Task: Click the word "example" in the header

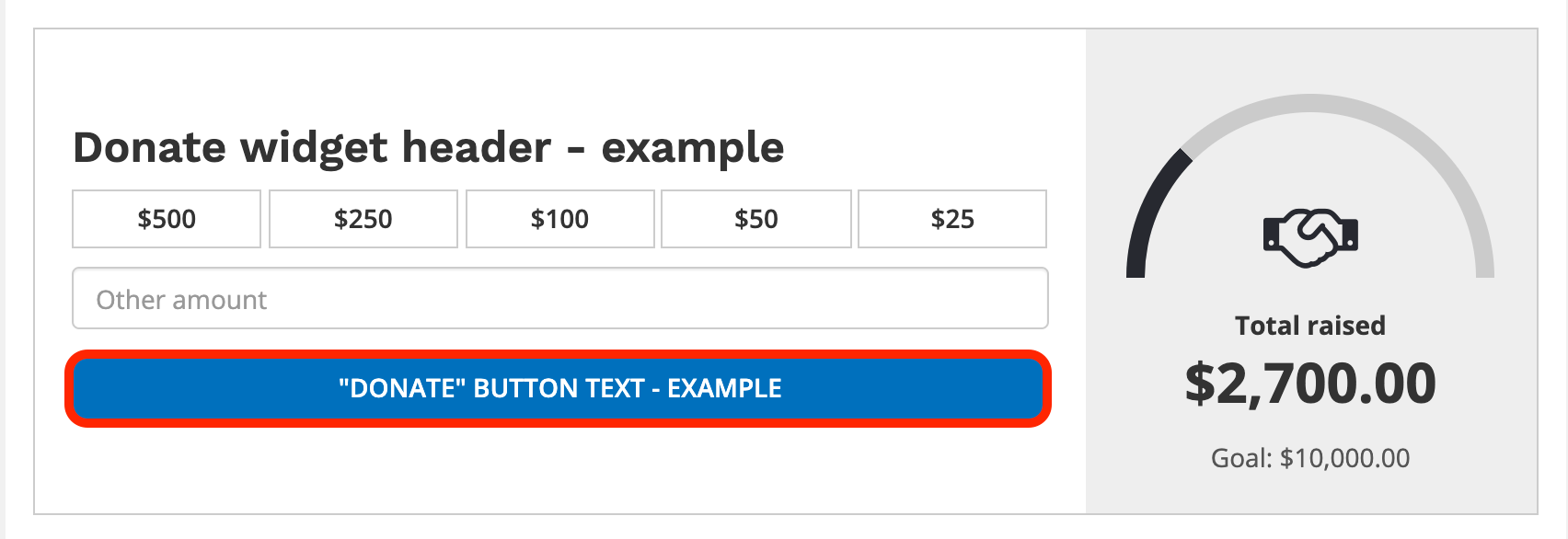Action: tap(692, 148)
